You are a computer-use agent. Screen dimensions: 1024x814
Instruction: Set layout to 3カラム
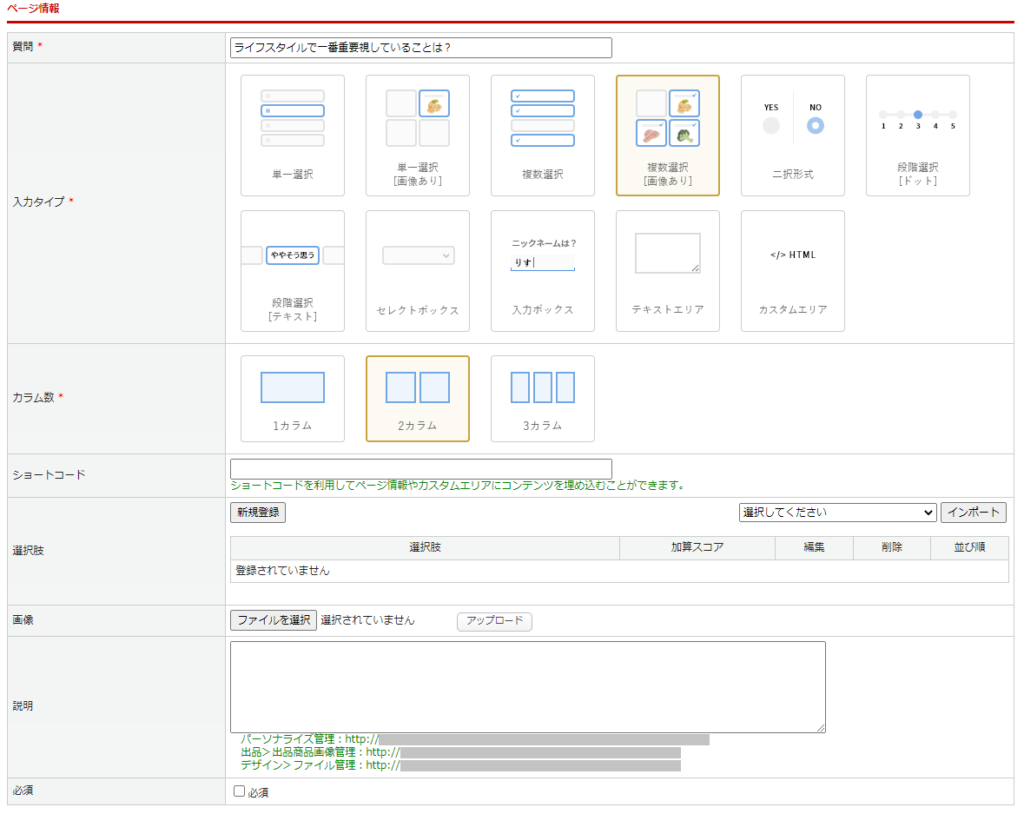[542, 398]
